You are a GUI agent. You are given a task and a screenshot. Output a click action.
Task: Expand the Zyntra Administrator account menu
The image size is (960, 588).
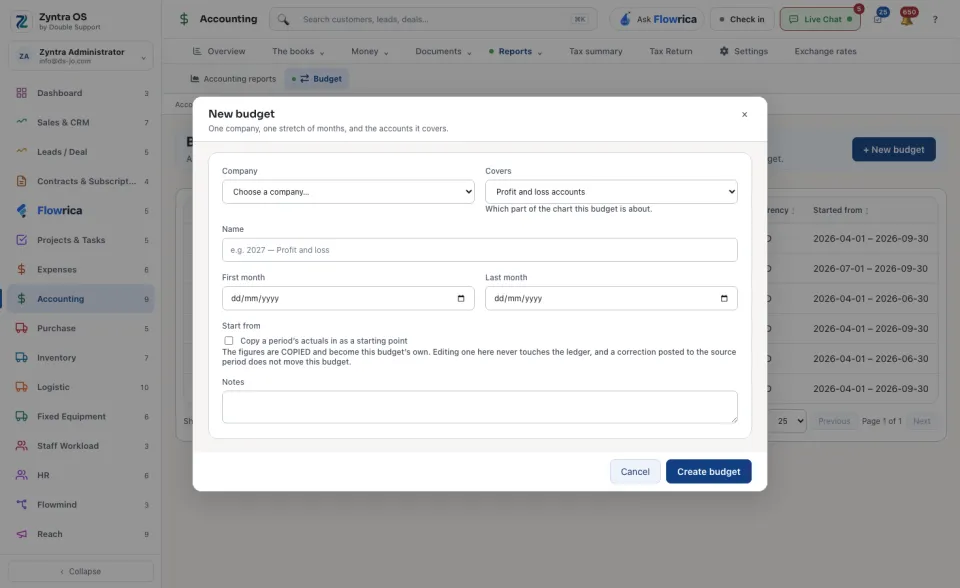[81, 56]
